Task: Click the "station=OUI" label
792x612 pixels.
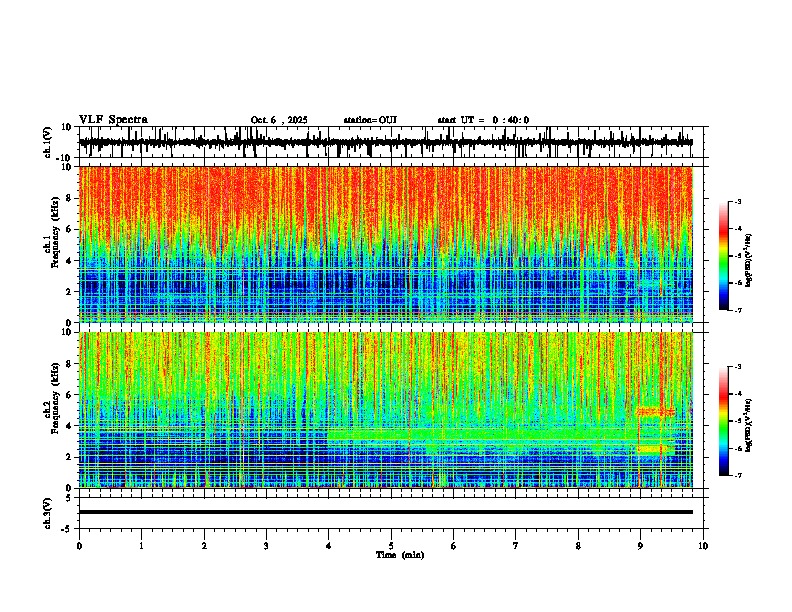Action: [x=370, y=120]
